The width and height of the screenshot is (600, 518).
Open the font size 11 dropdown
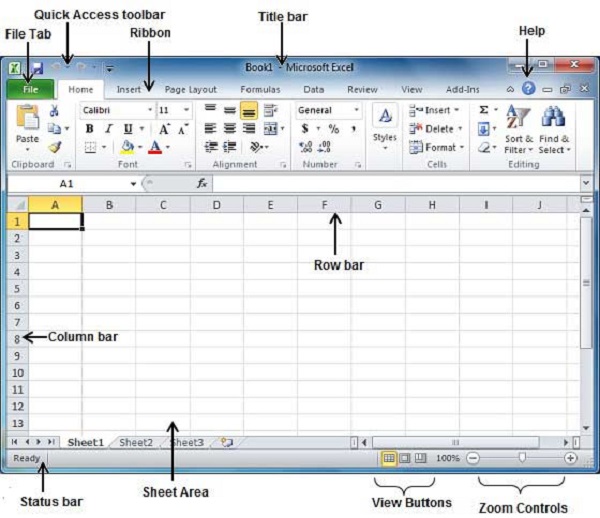coord(186,110)
